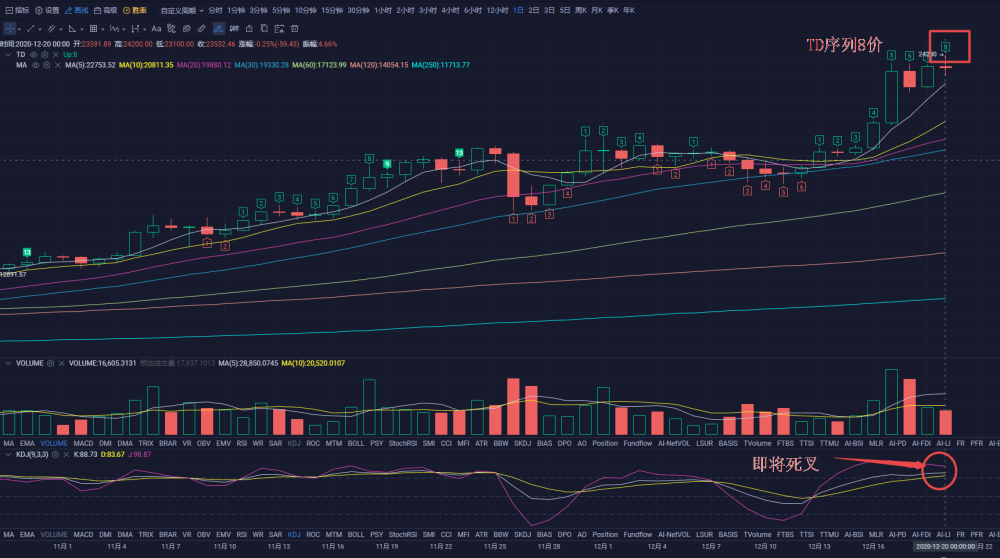The image size is (1000, 558).
Task: Collapse the VOLUME panel chevron
Action: [x=8, y=363]
